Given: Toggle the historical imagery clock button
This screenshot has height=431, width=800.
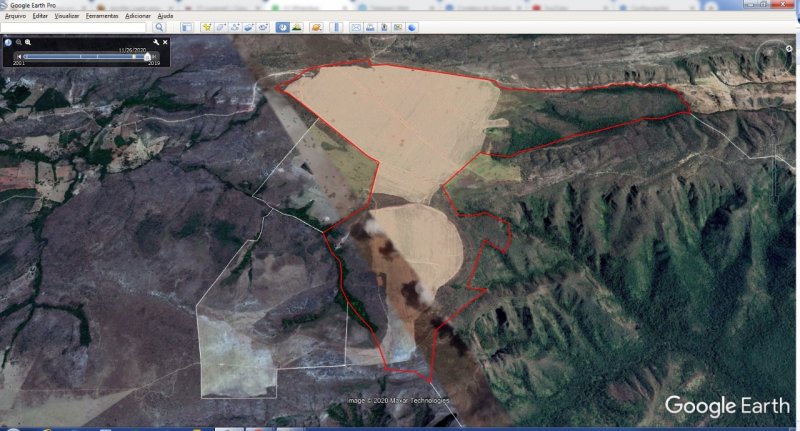Looking at the screenshot, I should [x=283, y=27].
